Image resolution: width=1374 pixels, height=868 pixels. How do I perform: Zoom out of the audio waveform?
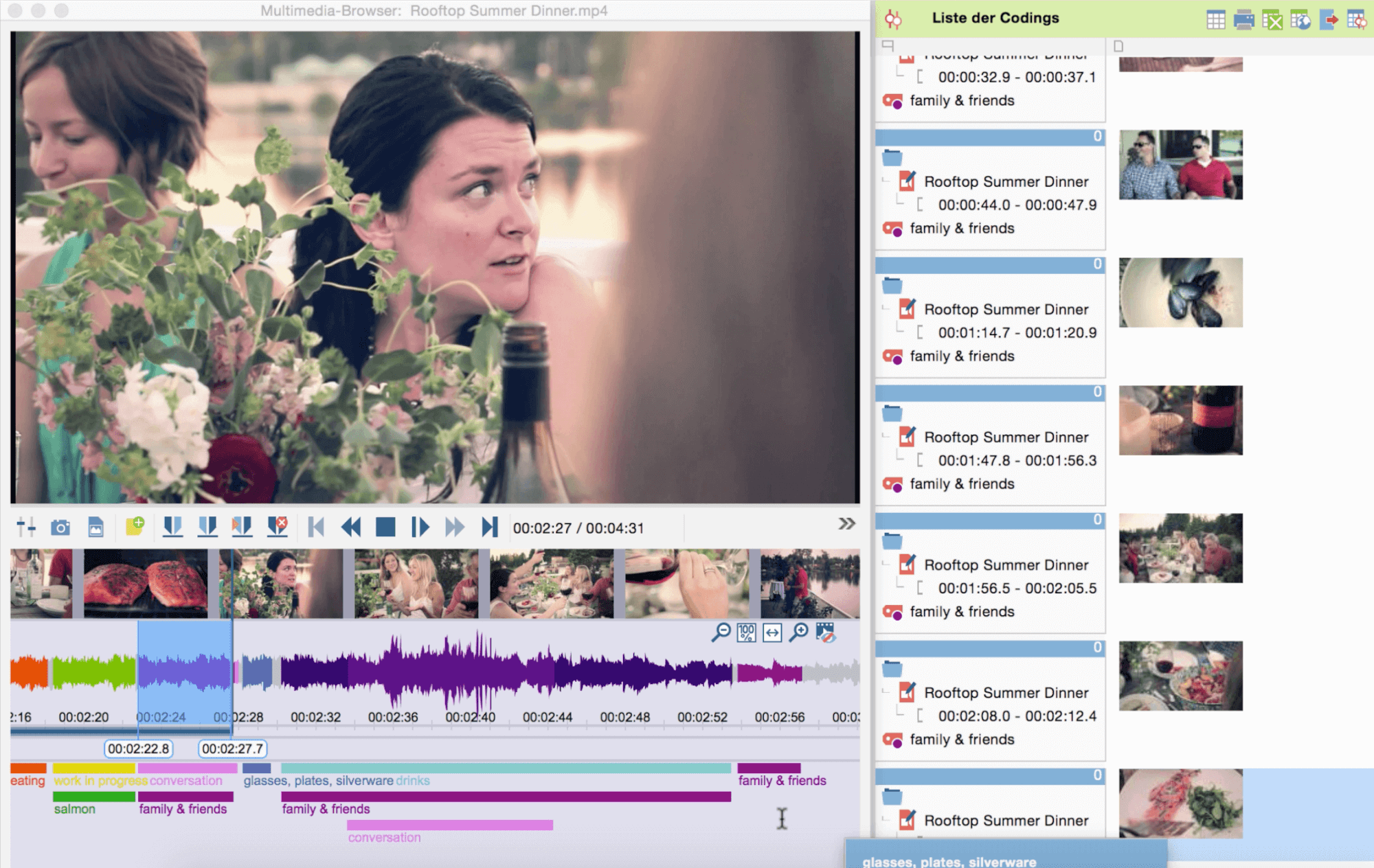click(x=721, y=633)
